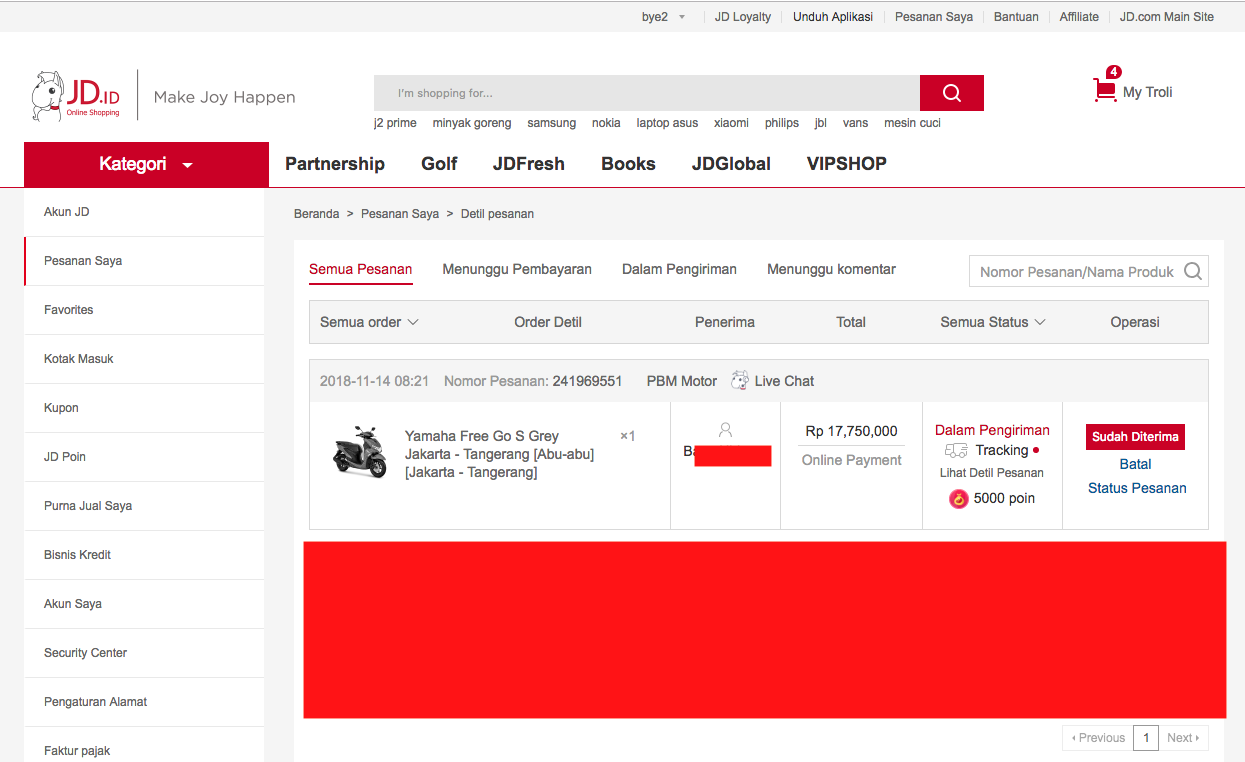The width and height of the screenshot is (1245, 762).
Task: Open Pengaturan Alamat in the sidebar
Action: click(x=144, y=702)
